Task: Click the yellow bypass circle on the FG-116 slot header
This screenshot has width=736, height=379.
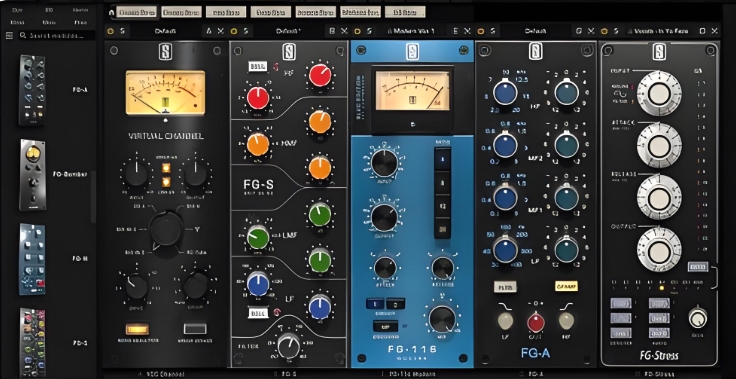Action: click(x=357, y=31)
